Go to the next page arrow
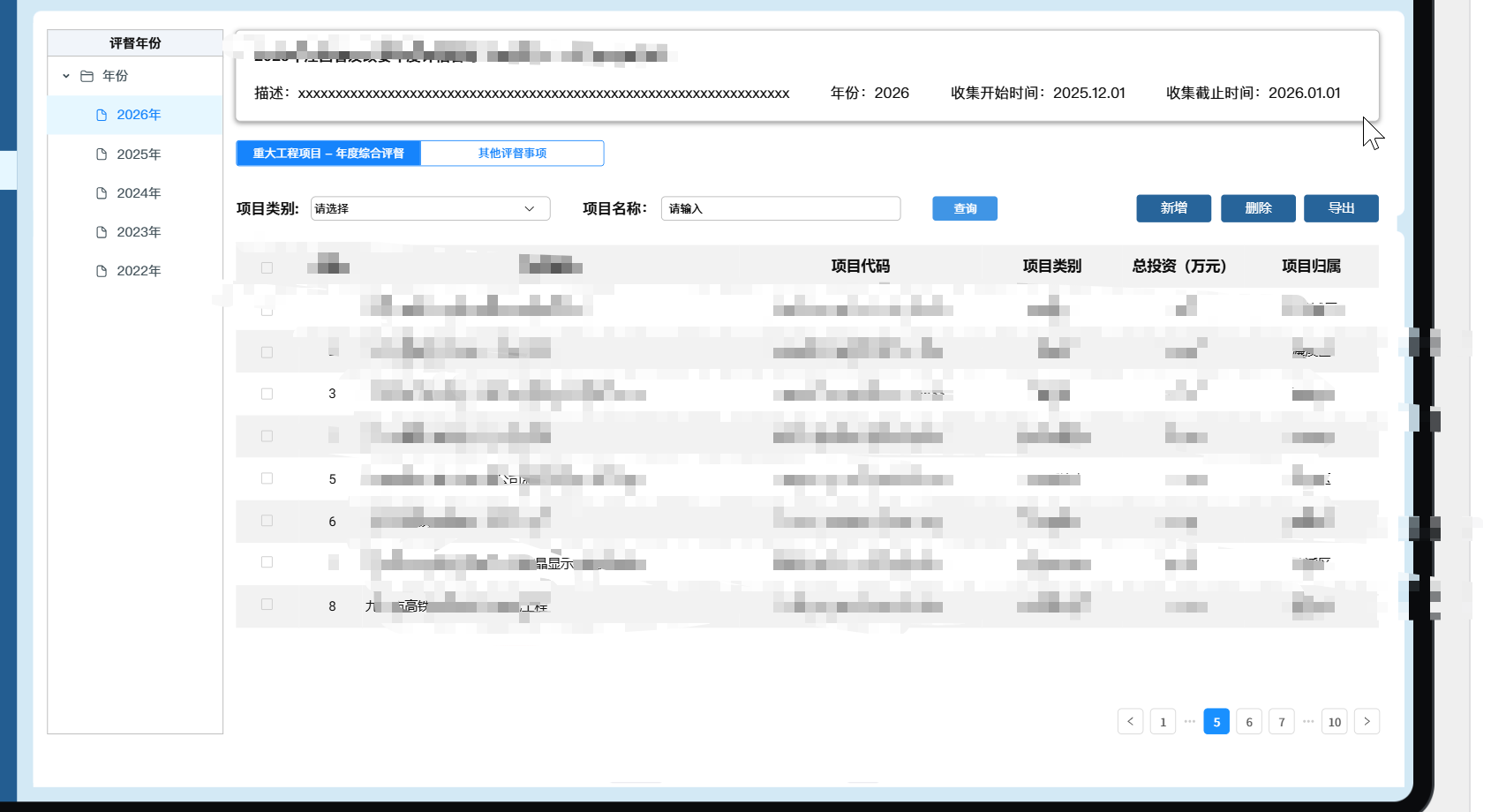 tap(1367, 721)
